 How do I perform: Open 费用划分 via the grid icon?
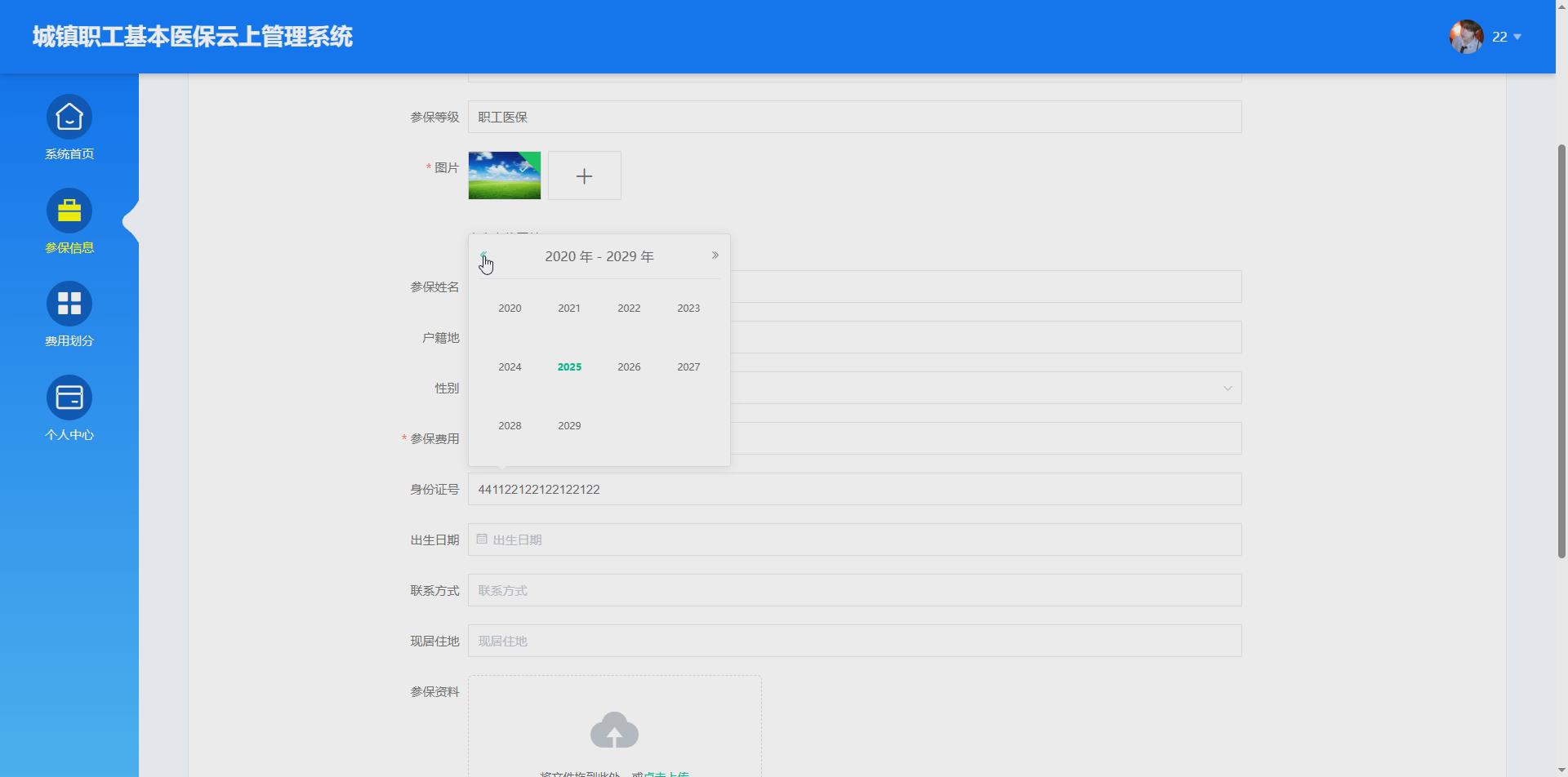click(x=69, y=303)
